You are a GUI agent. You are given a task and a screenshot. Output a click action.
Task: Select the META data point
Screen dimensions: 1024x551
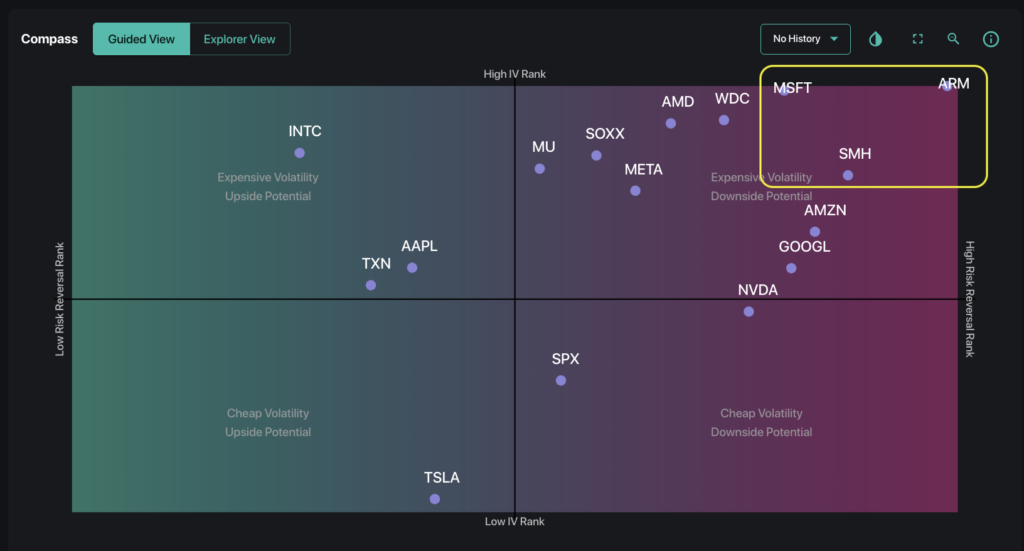tap(635, 190)
